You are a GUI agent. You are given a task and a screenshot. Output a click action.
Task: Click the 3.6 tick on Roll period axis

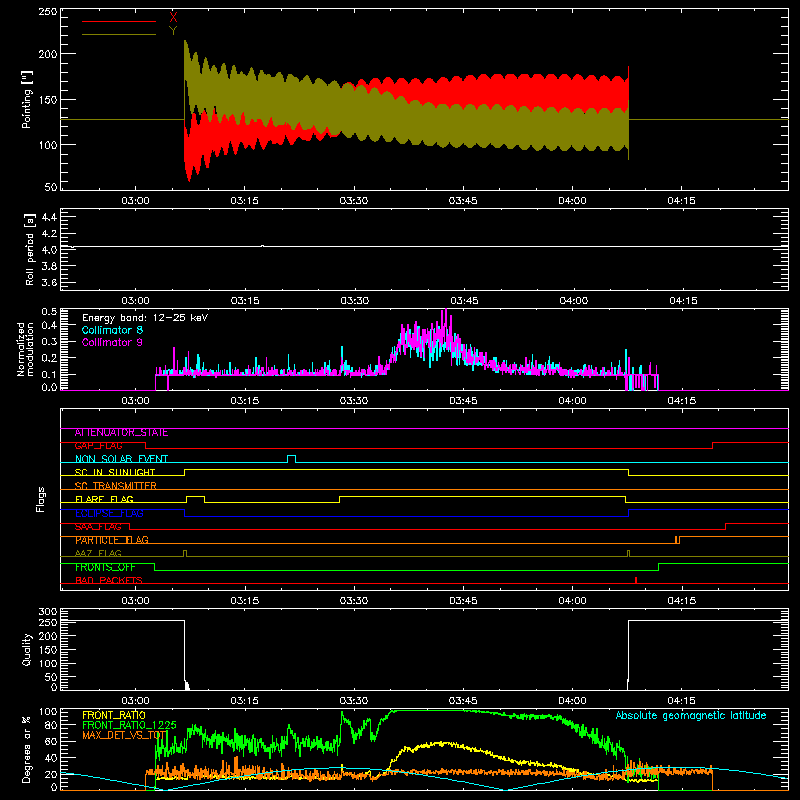pos(49,283)
